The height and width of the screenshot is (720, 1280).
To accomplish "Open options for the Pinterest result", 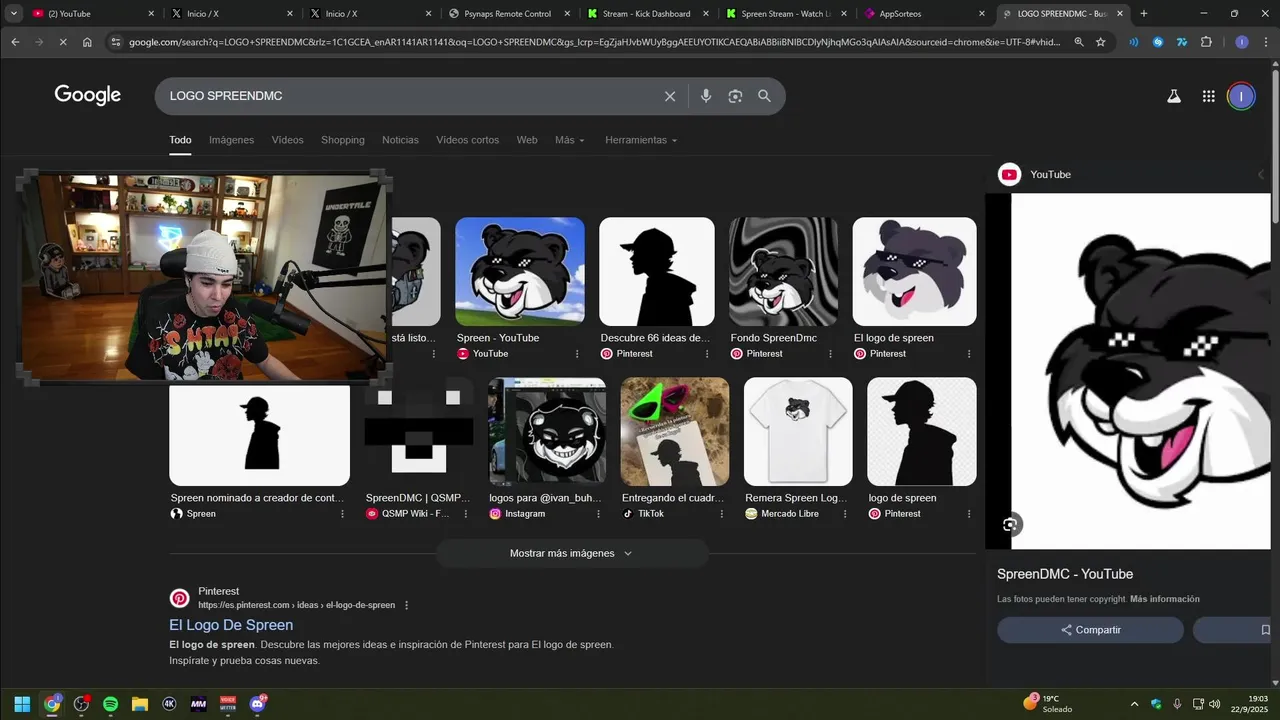I will [406, 605].
